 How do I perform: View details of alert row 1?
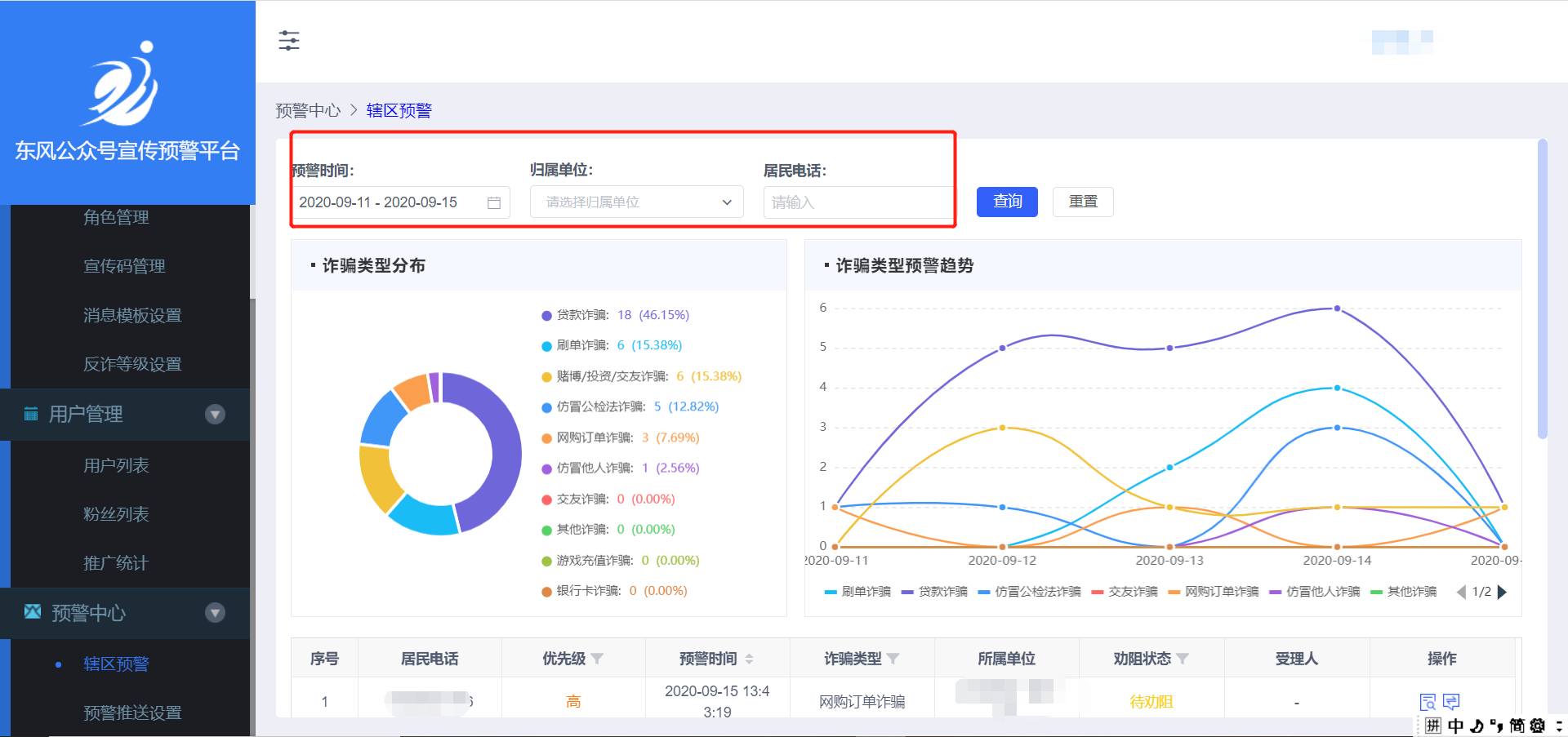tap(1428, 702)
